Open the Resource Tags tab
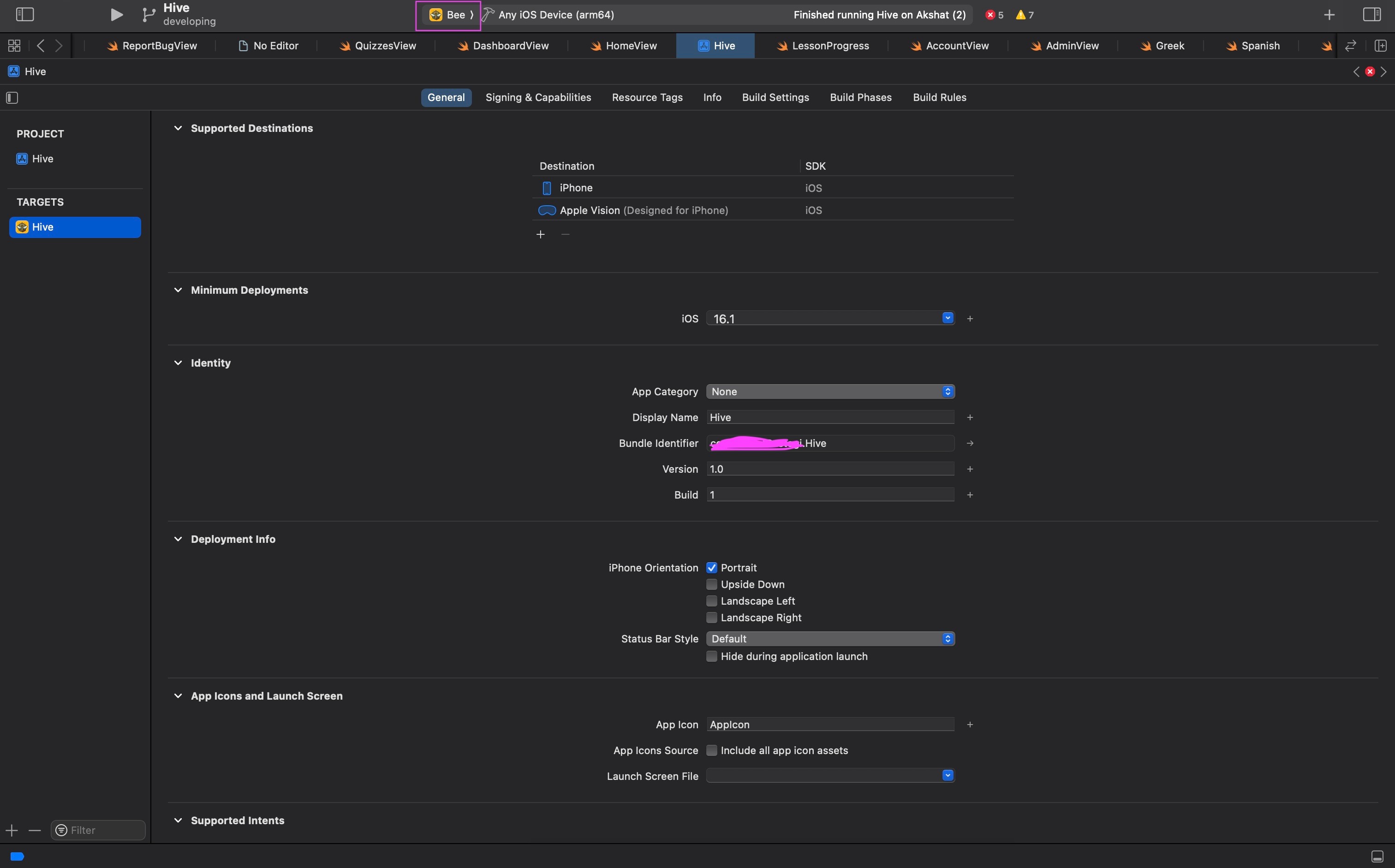Screen dimensions: 1395x868 point(647,98)
